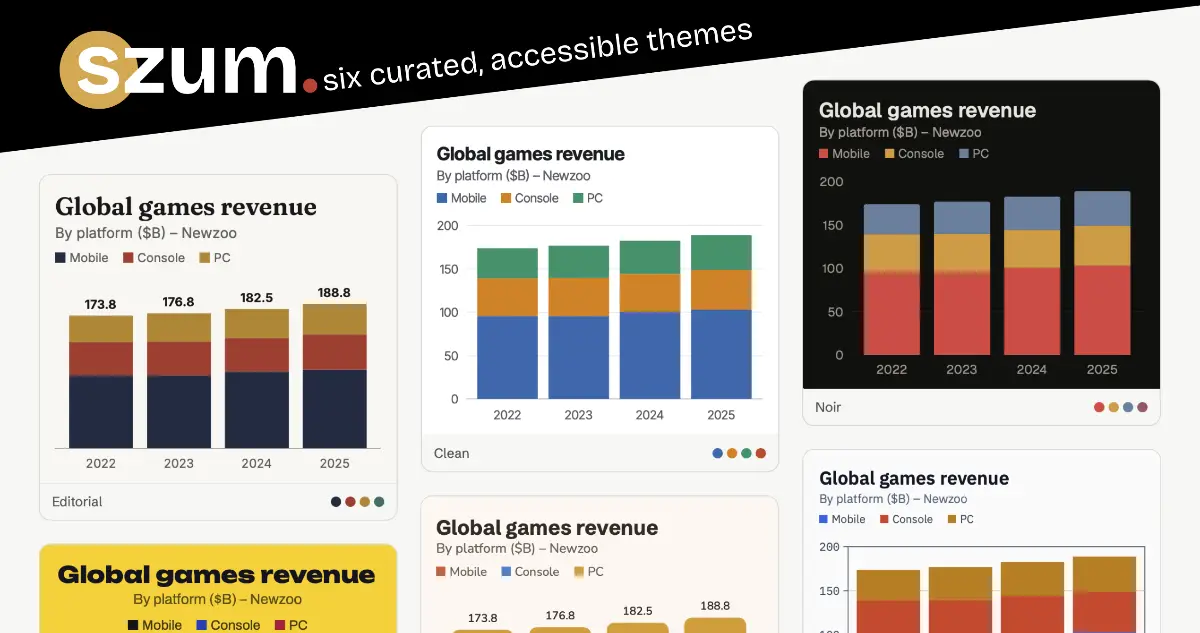
Task: Toggle Console legend in yellow card
Action: [228, 625]
